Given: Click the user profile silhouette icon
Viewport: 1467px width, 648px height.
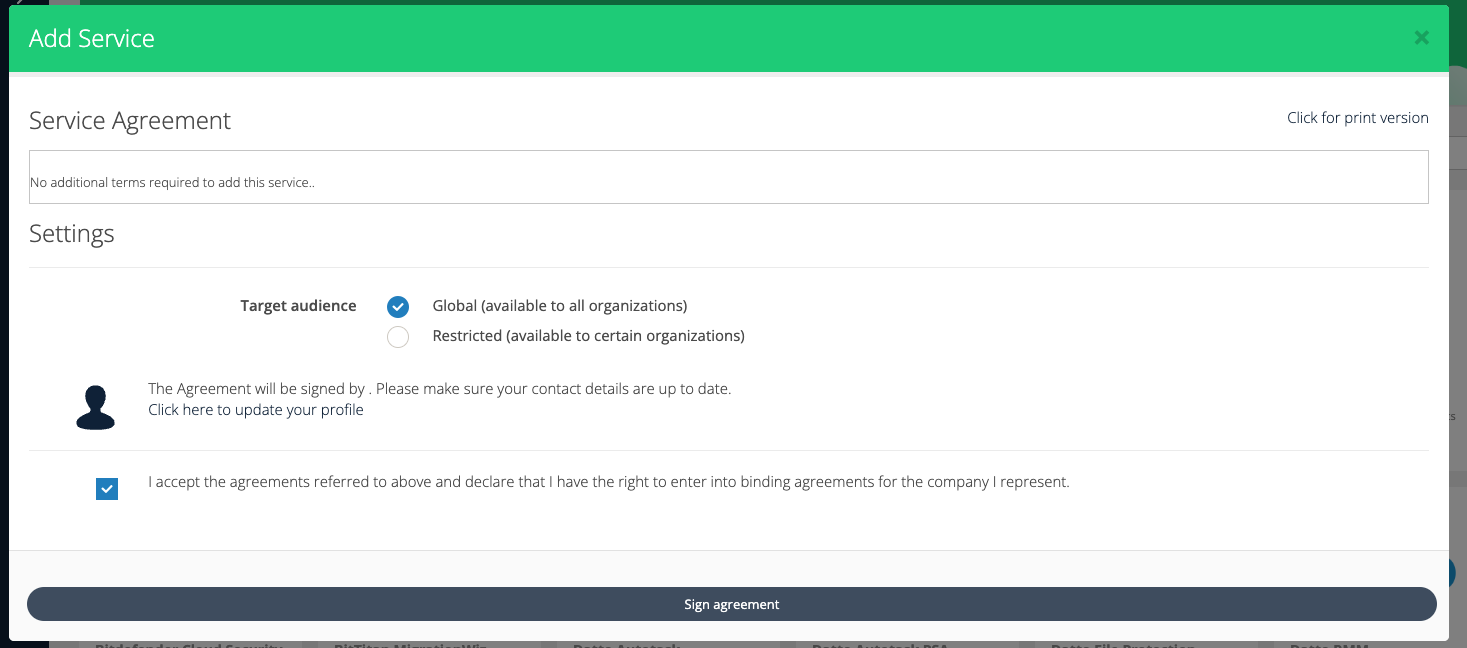Looking at the screenshot, I should (95, 407).
